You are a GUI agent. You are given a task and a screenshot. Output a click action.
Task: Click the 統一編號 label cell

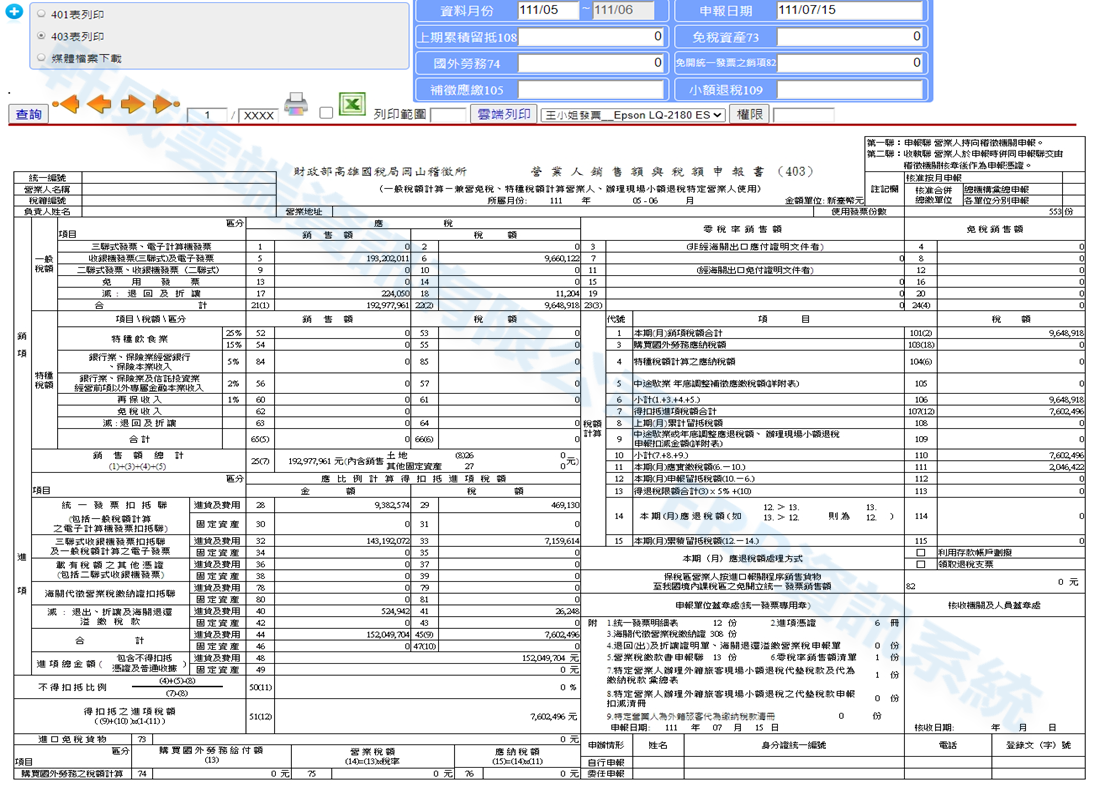click(47, 178)
